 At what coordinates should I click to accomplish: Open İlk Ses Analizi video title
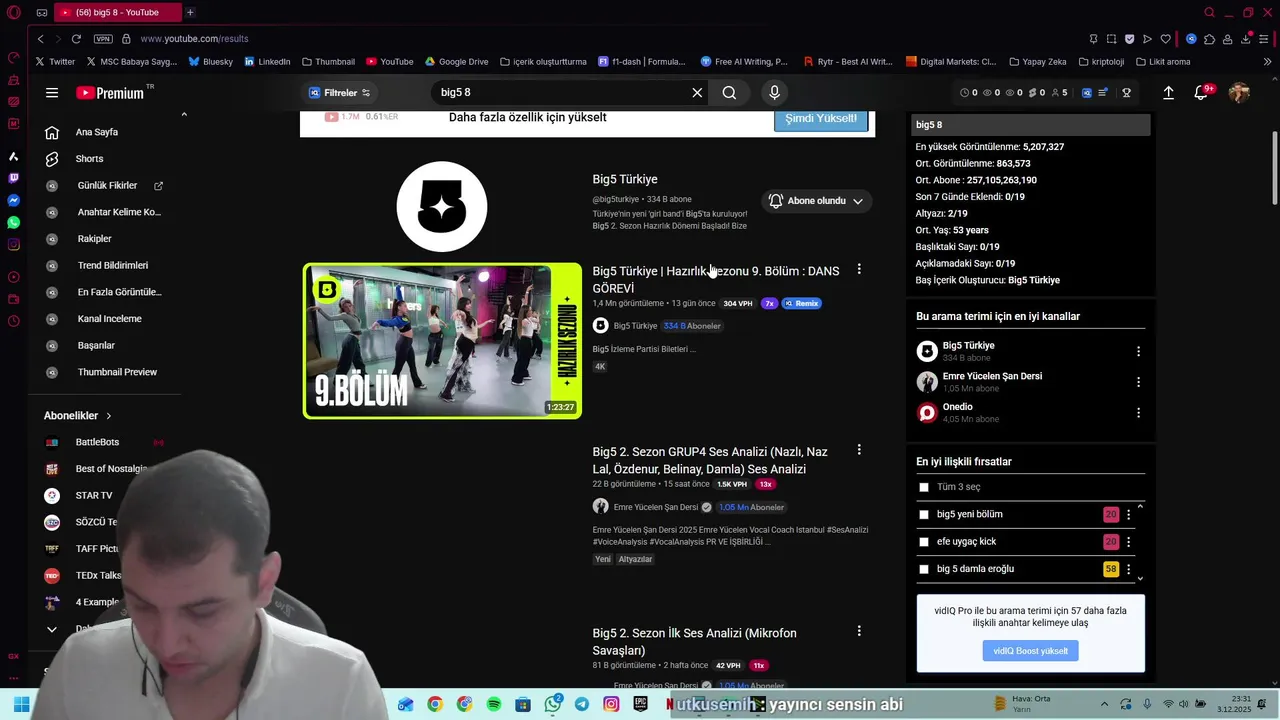pyautogui.click(x=694, y=642)
